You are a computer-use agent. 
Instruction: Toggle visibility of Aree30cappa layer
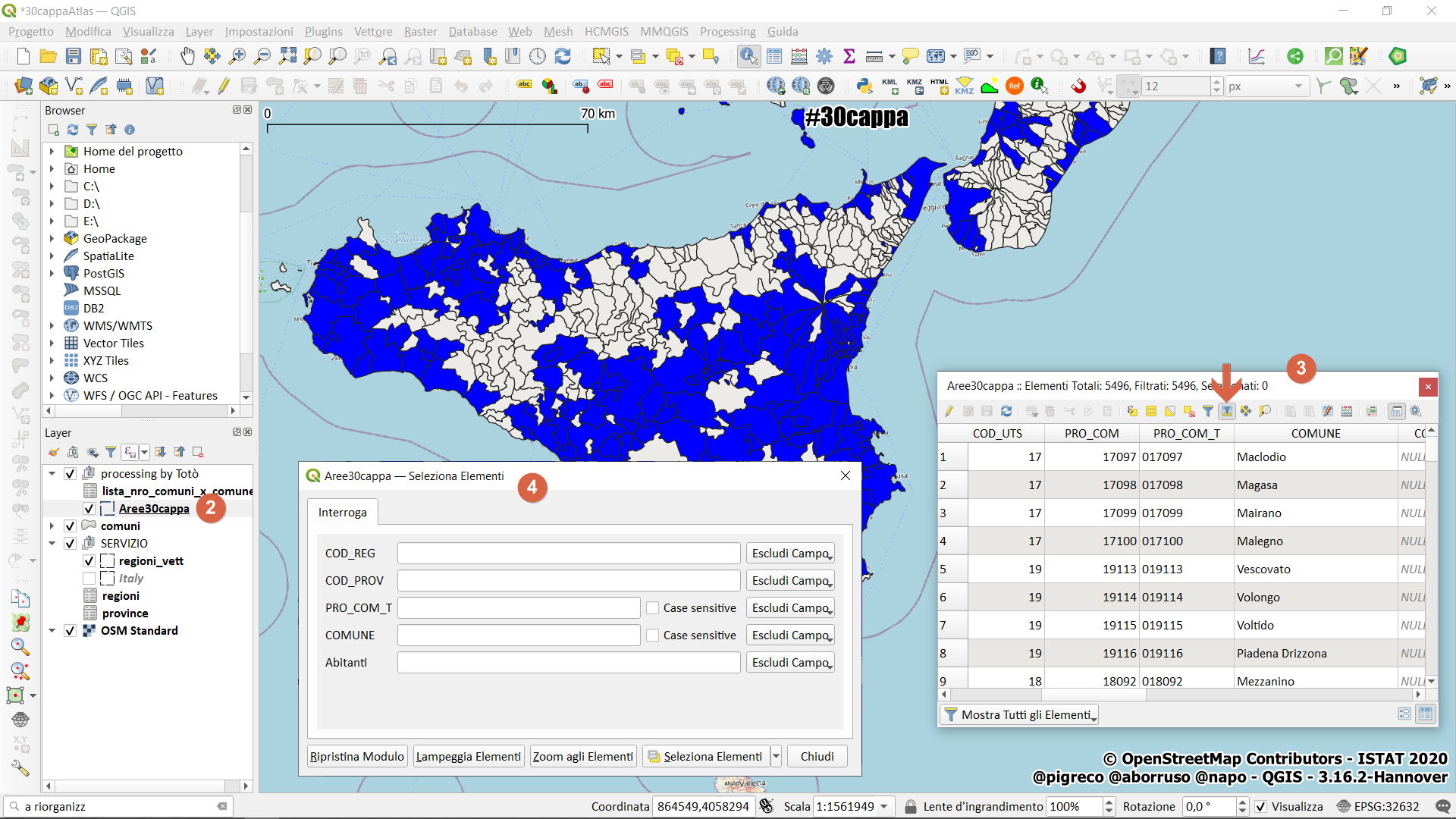[89, 509]
